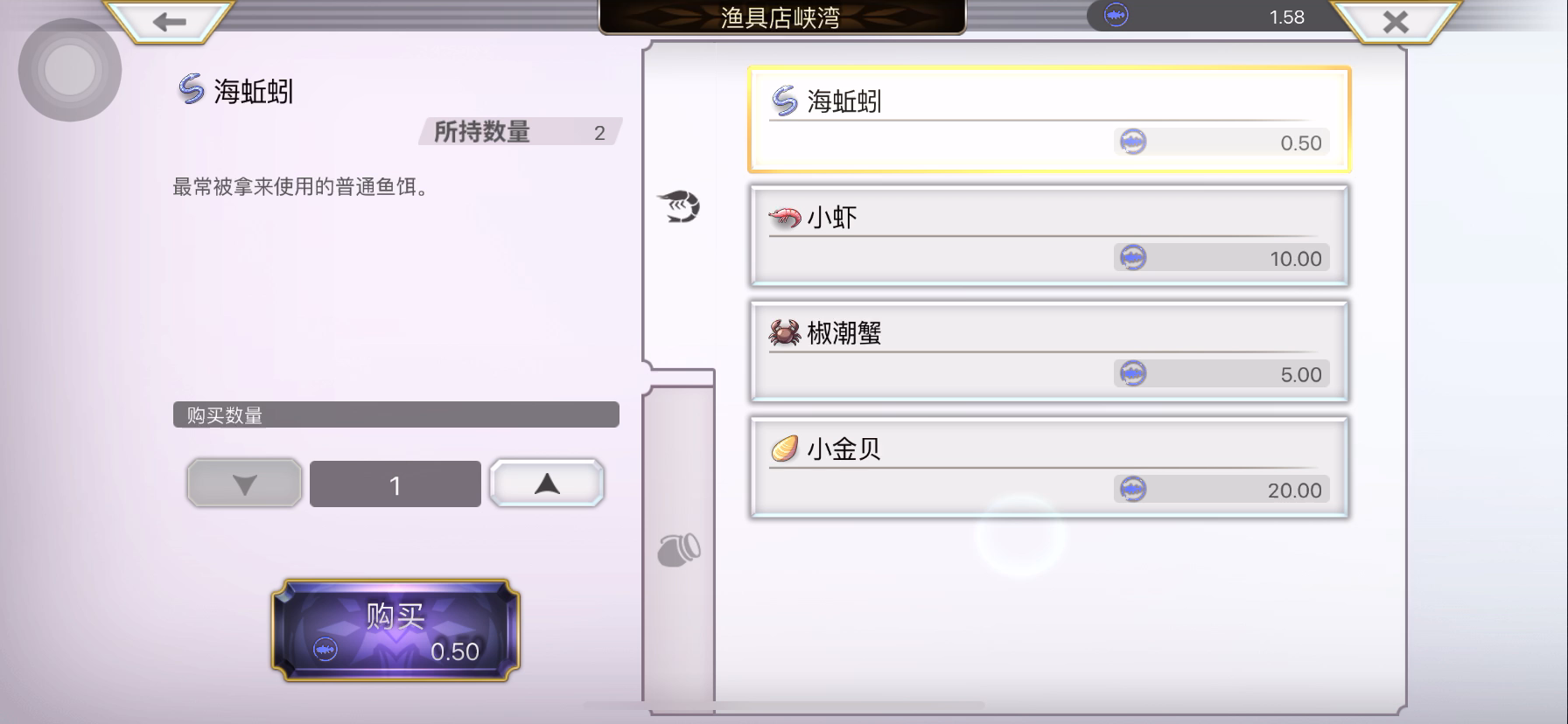Screen dimensions: 1568x724
Task: Select the 海蚯蚓 item in list
Action: pos(1049,120)
